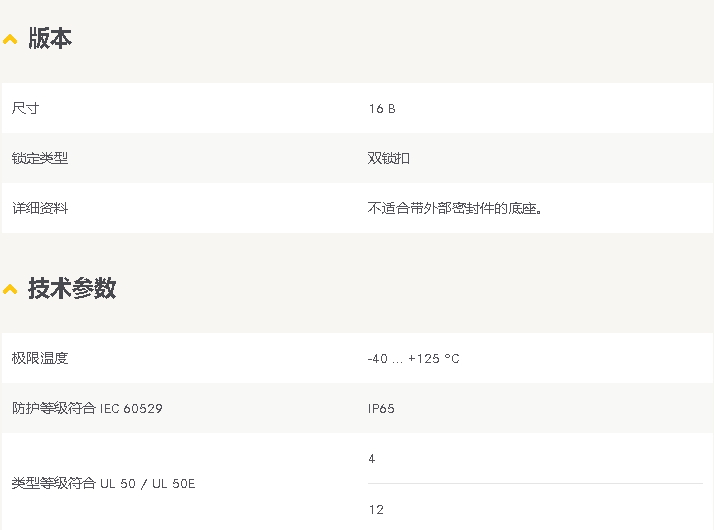The image size is (714, 530).
Task: Click the 技术参数 section heading
Action: pos(72,288)
